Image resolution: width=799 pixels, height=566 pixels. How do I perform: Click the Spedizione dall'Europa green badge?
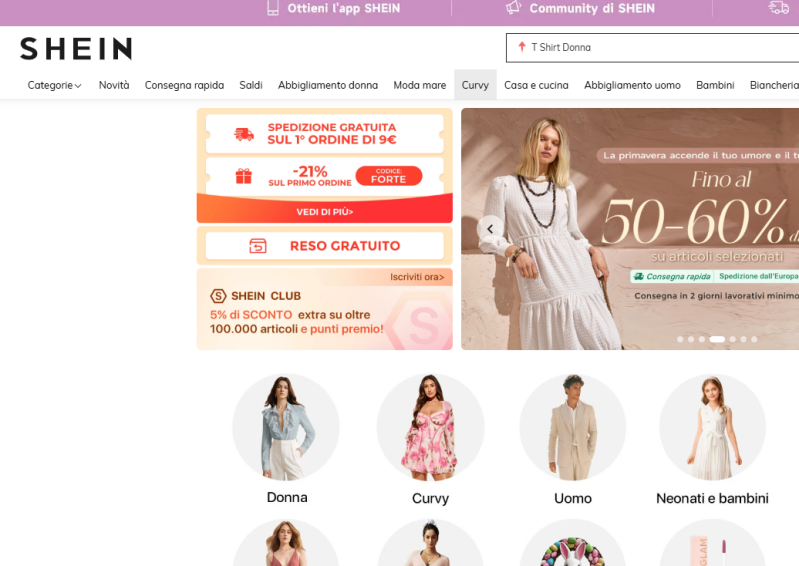coord(758,276)
